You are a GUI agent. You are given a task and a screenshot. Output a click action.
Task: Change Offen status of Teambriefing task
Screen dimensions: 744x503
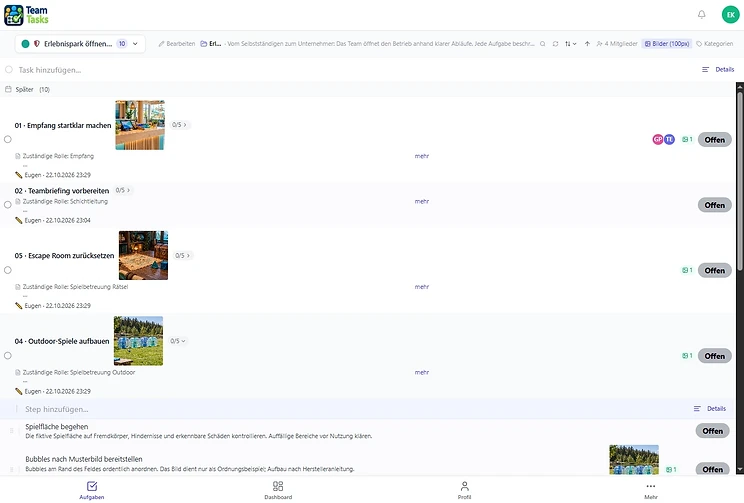(715, 205)
